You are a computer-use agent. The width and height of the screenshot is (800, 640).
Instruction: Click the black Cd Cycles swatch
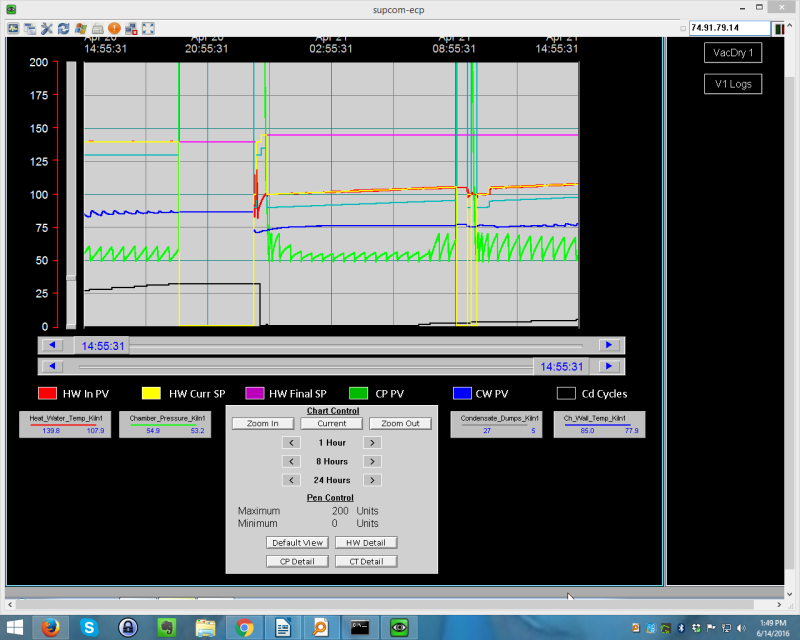tap(566, 393)
